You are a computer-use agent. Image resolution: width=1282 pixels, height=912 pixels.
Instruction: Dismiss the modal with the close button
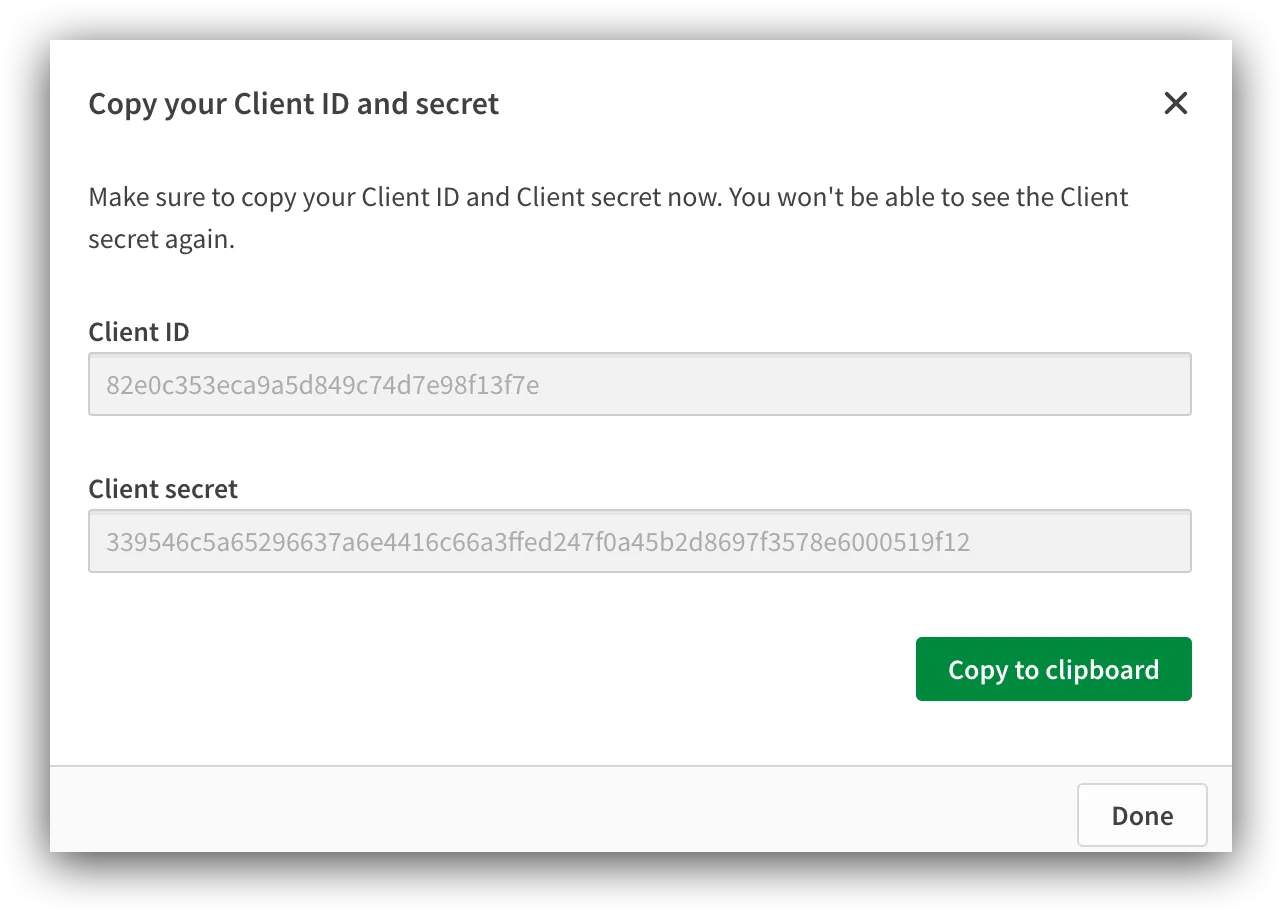pyautogui.click(x=1175, y=103)
